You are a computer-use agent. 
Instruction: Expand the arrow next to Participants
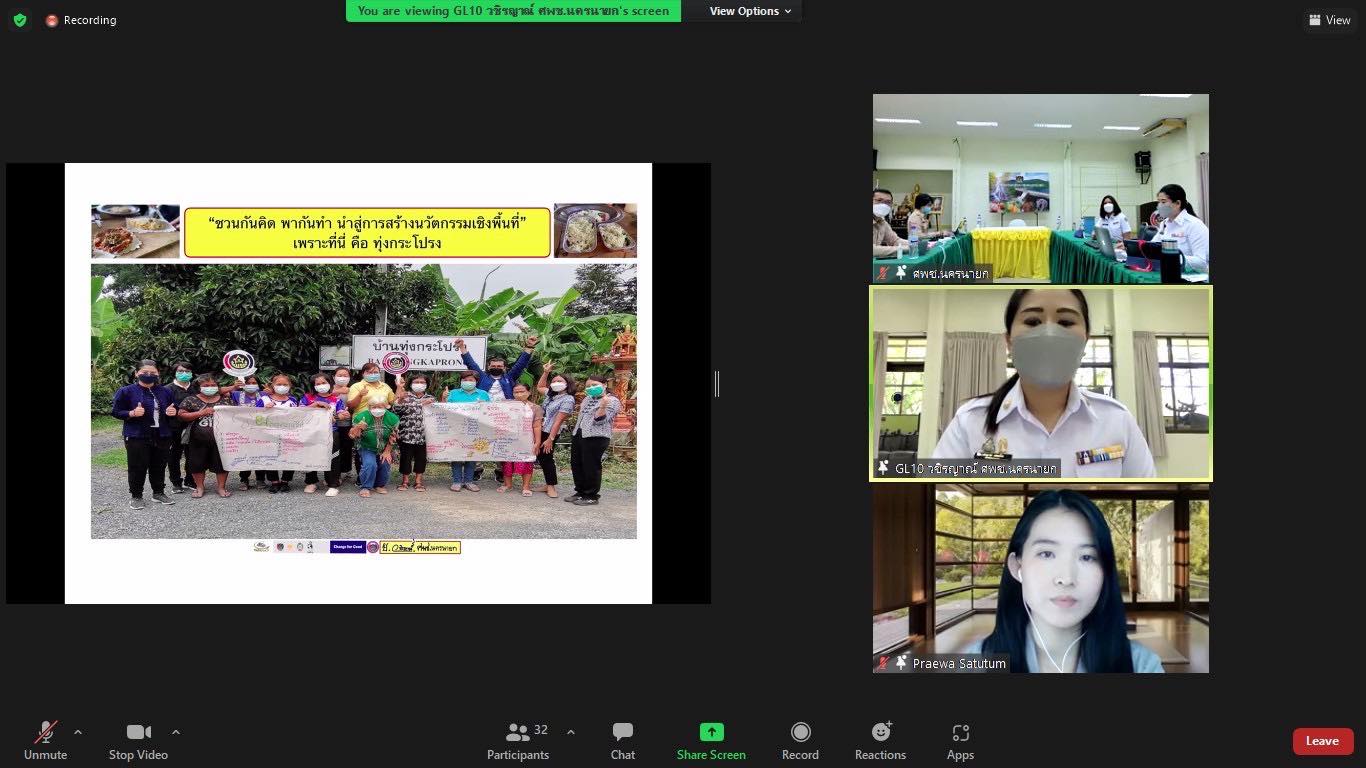(x=571, y=732)
